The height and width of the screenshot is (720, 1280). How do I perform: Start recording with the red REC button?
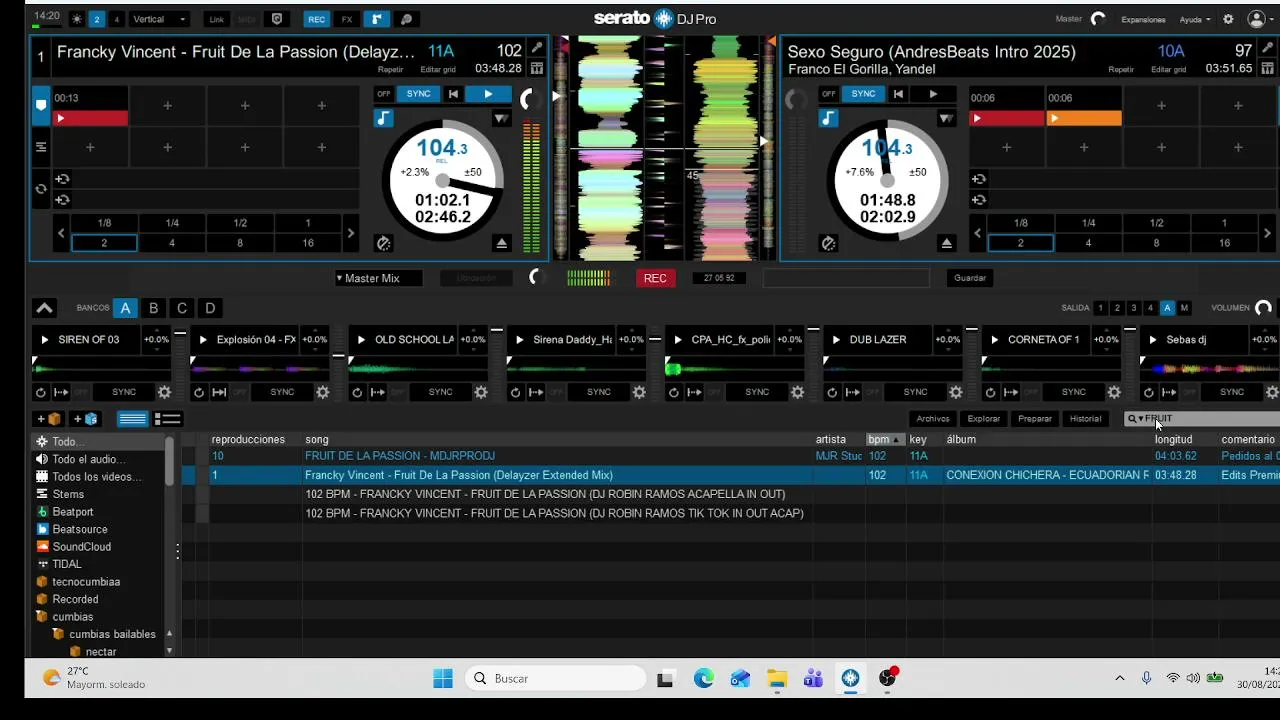[655, 278]
